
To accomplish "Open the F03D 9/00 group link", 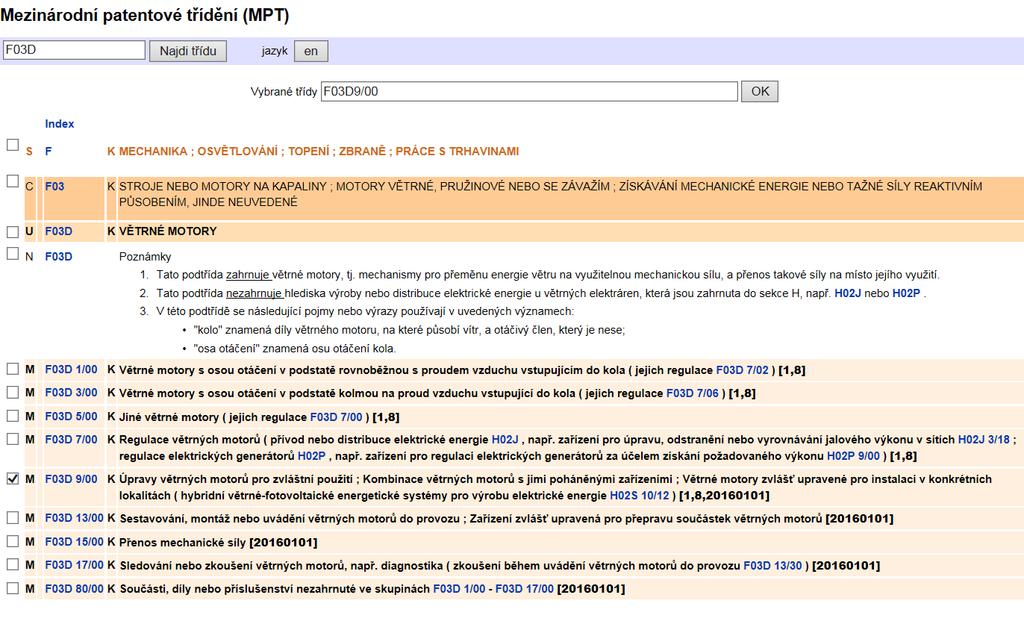I will (x=71, y=479).
